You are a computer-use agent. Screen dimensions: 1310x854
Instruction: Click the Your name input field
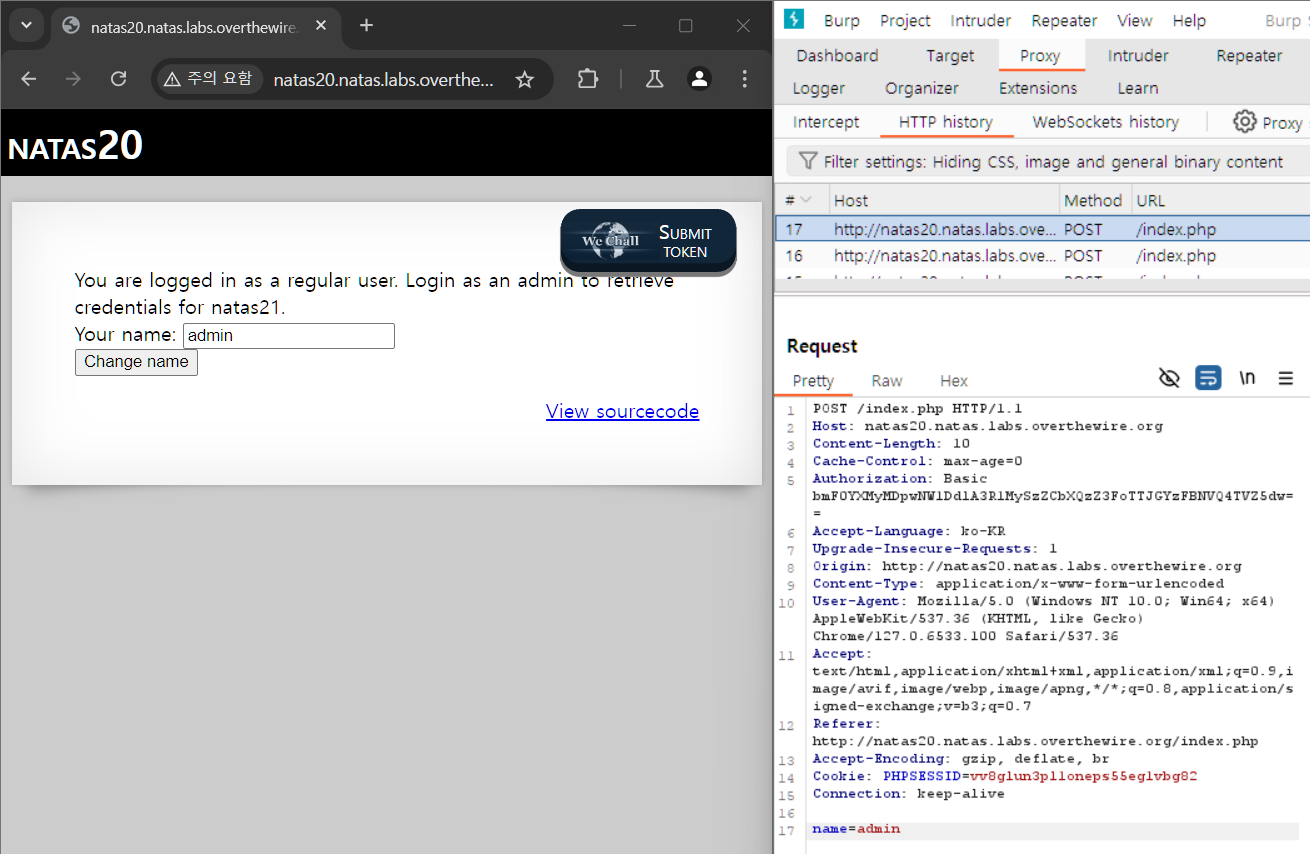click(x=289, y=336)
